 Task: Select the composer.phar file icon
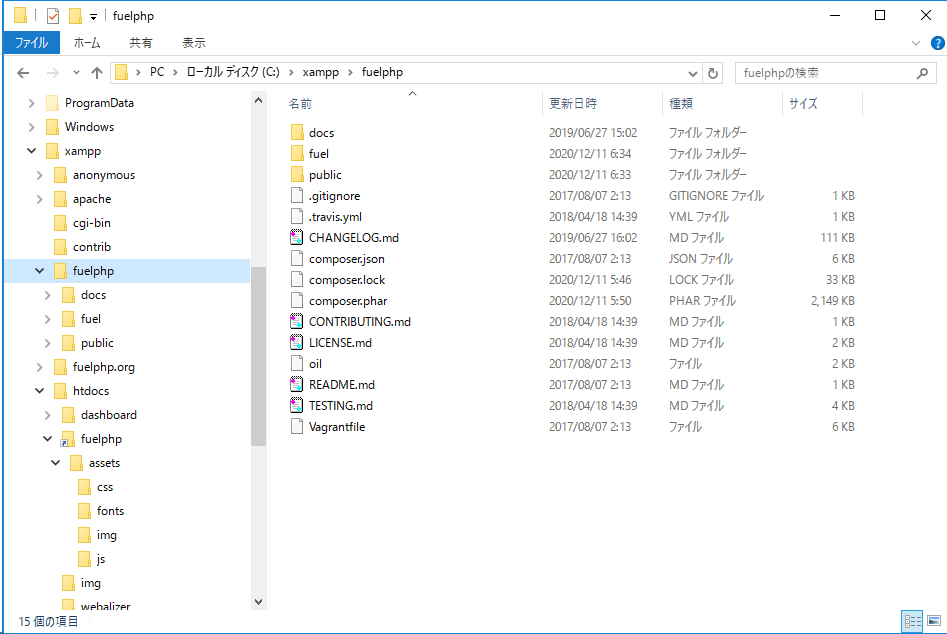[296, 301]
